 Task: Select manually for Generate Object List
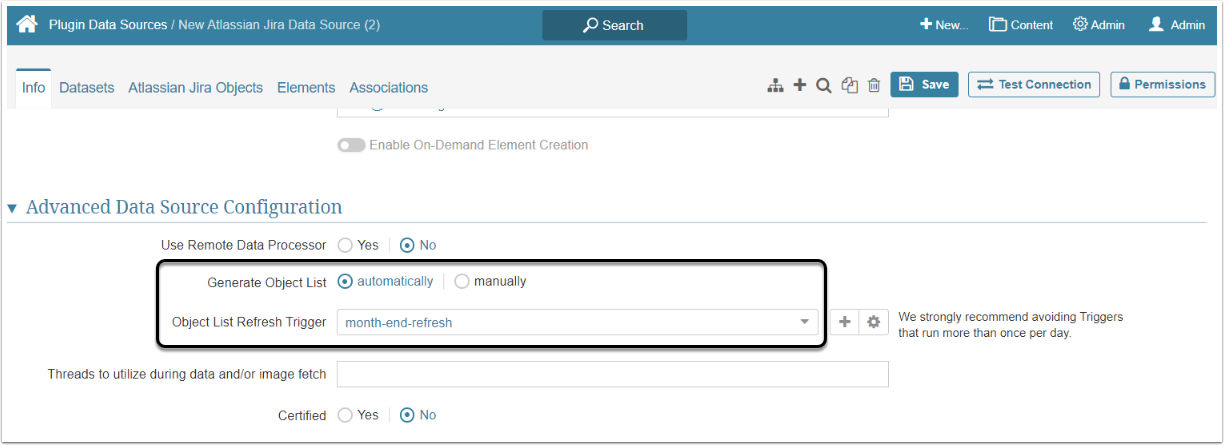[x=461, y=282]
